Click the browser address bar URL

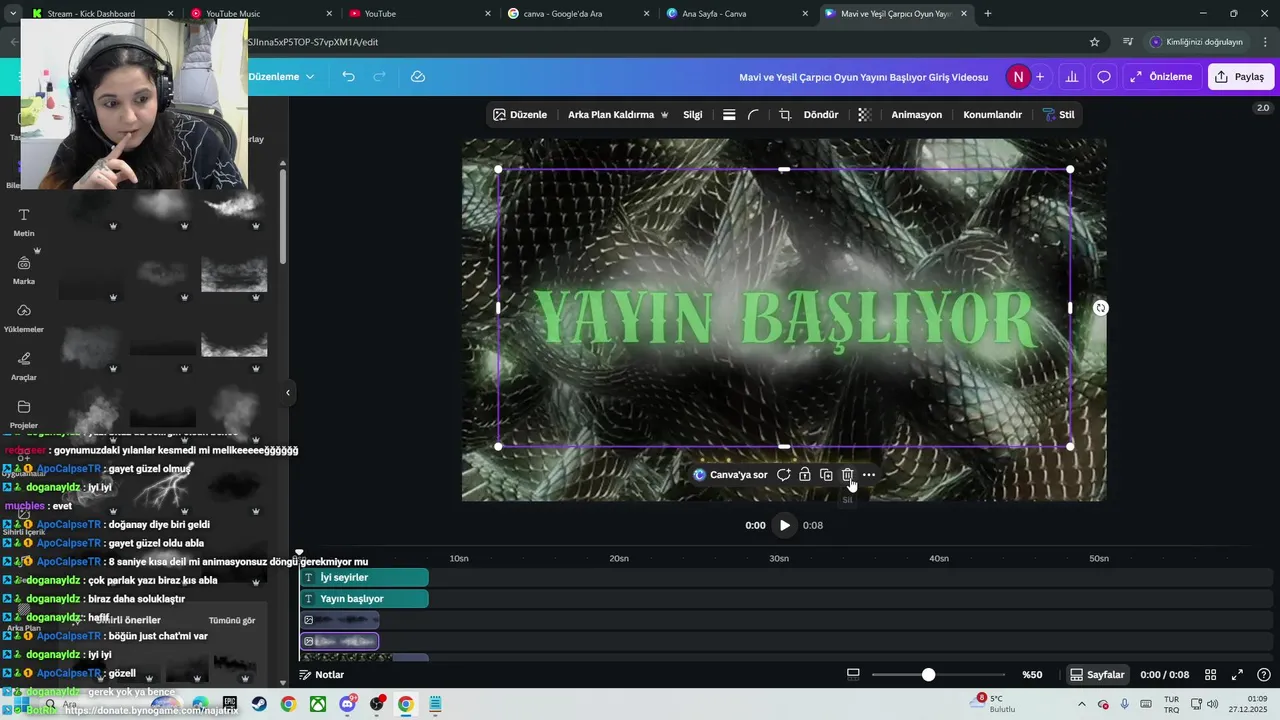[x=313, y=42]
